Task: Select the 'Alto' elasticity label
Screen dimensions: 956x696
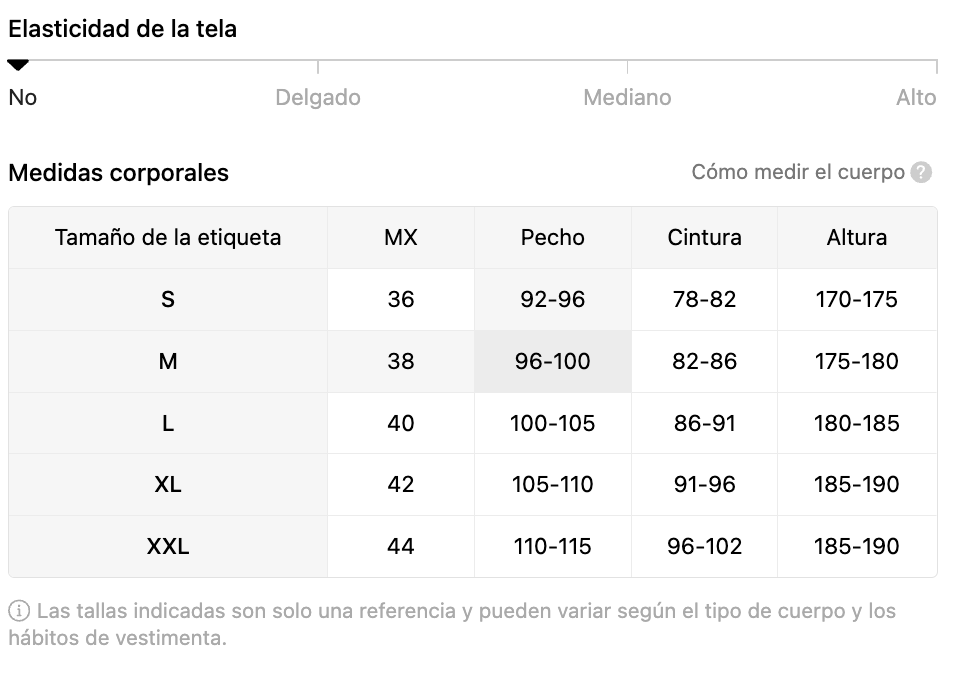Action: [x=916, y=98]
